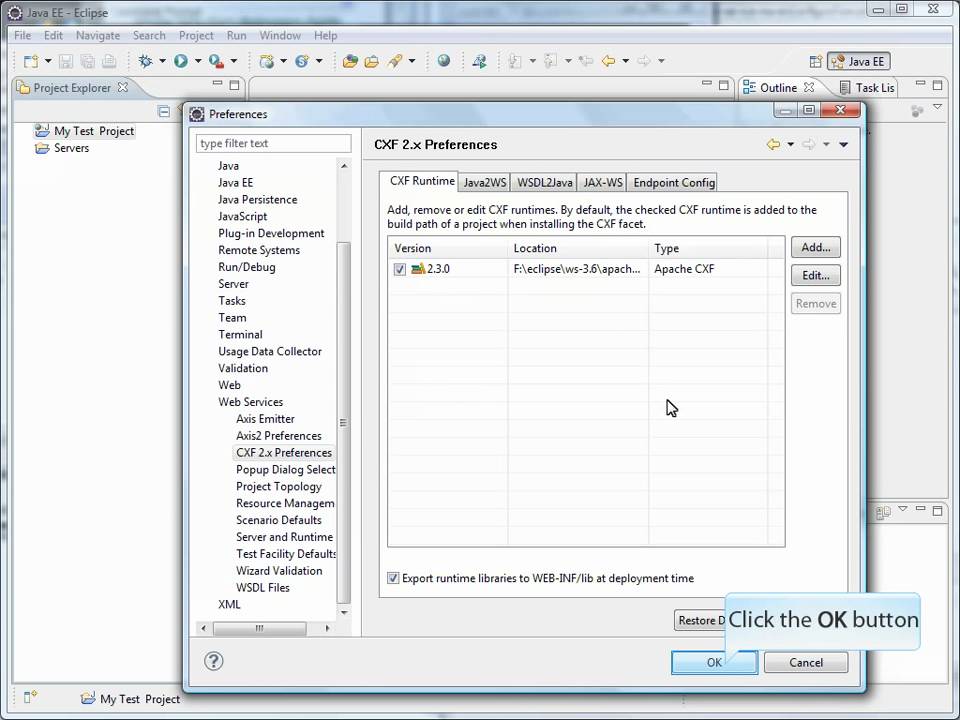Click the New Servlet toolbar icon
This screenshot has height=720, width=960.
pos(302,61)
